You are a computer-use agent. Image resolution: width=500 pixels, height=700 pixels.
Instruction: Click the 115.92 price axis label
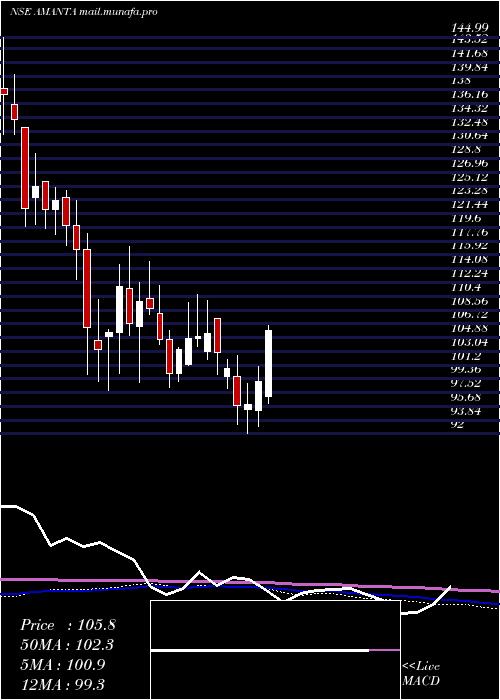469,246
